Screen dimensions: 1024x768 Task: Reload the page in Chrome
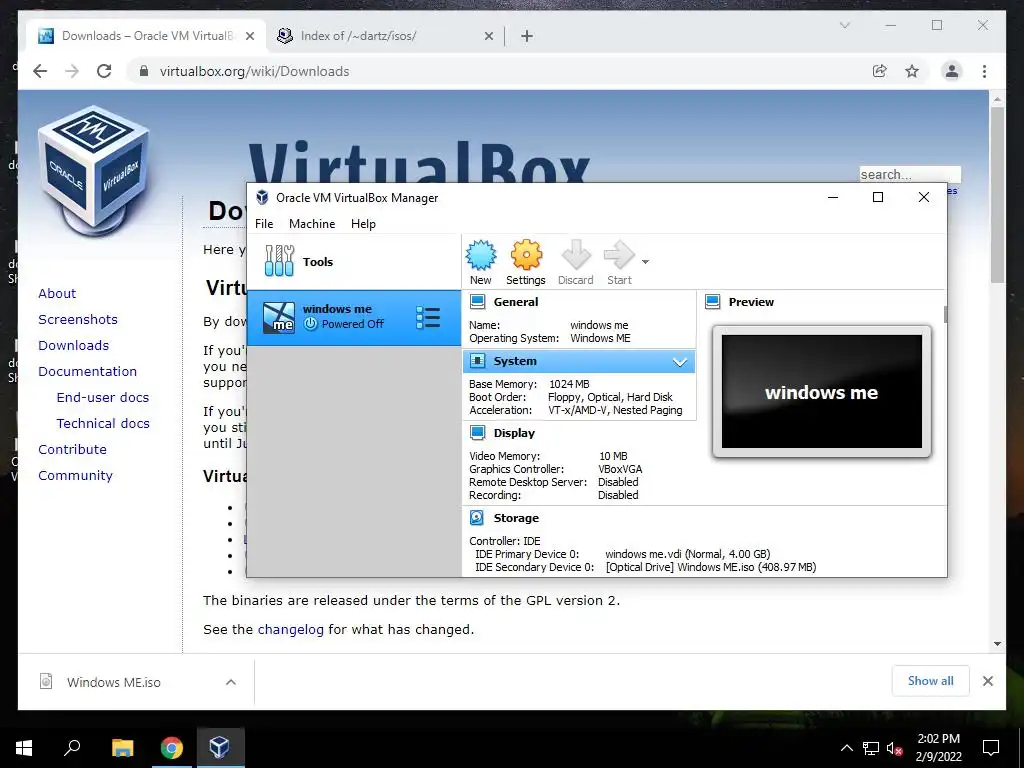tap(104, 71)
